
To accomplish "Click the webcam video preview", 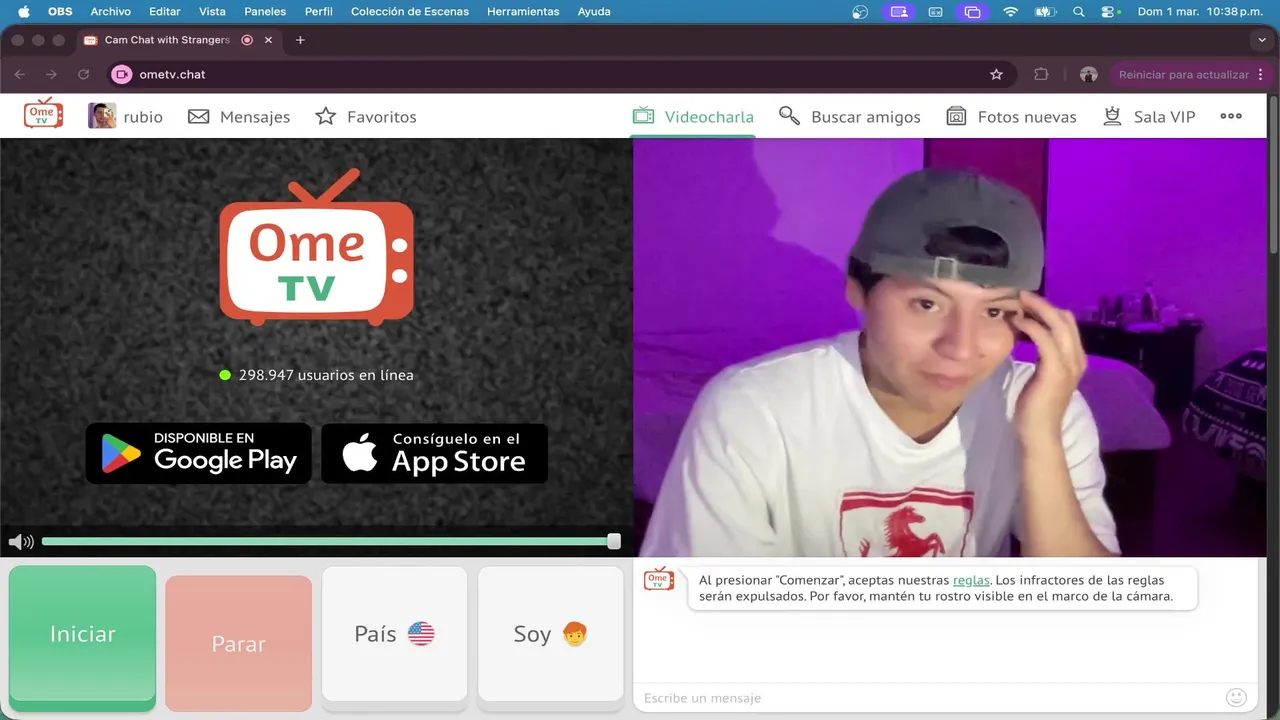I will 949,347.
